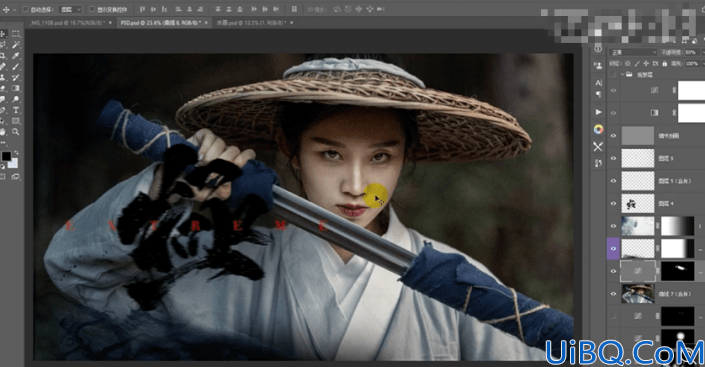Open the Actions play panel icon
Image resolution: width=705 pixels, height=367 pixels.
(x=598, y=112)
